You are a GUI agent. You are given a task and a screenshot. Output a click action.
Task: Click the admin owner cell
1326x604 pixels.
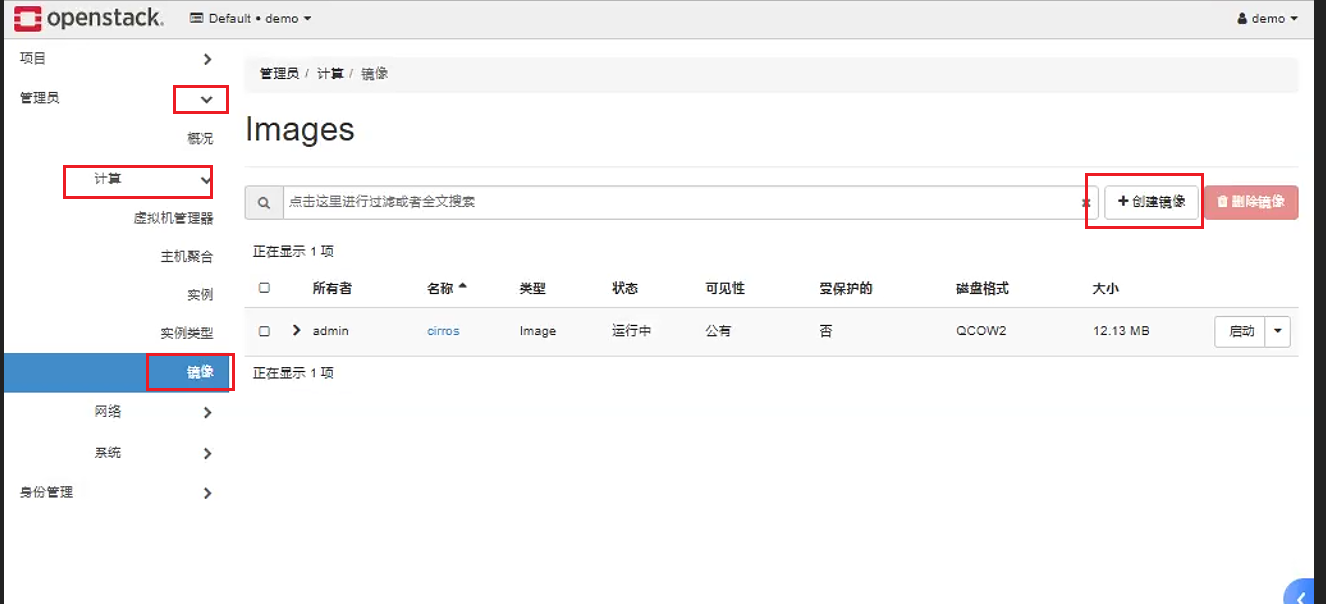pos(330,331)
